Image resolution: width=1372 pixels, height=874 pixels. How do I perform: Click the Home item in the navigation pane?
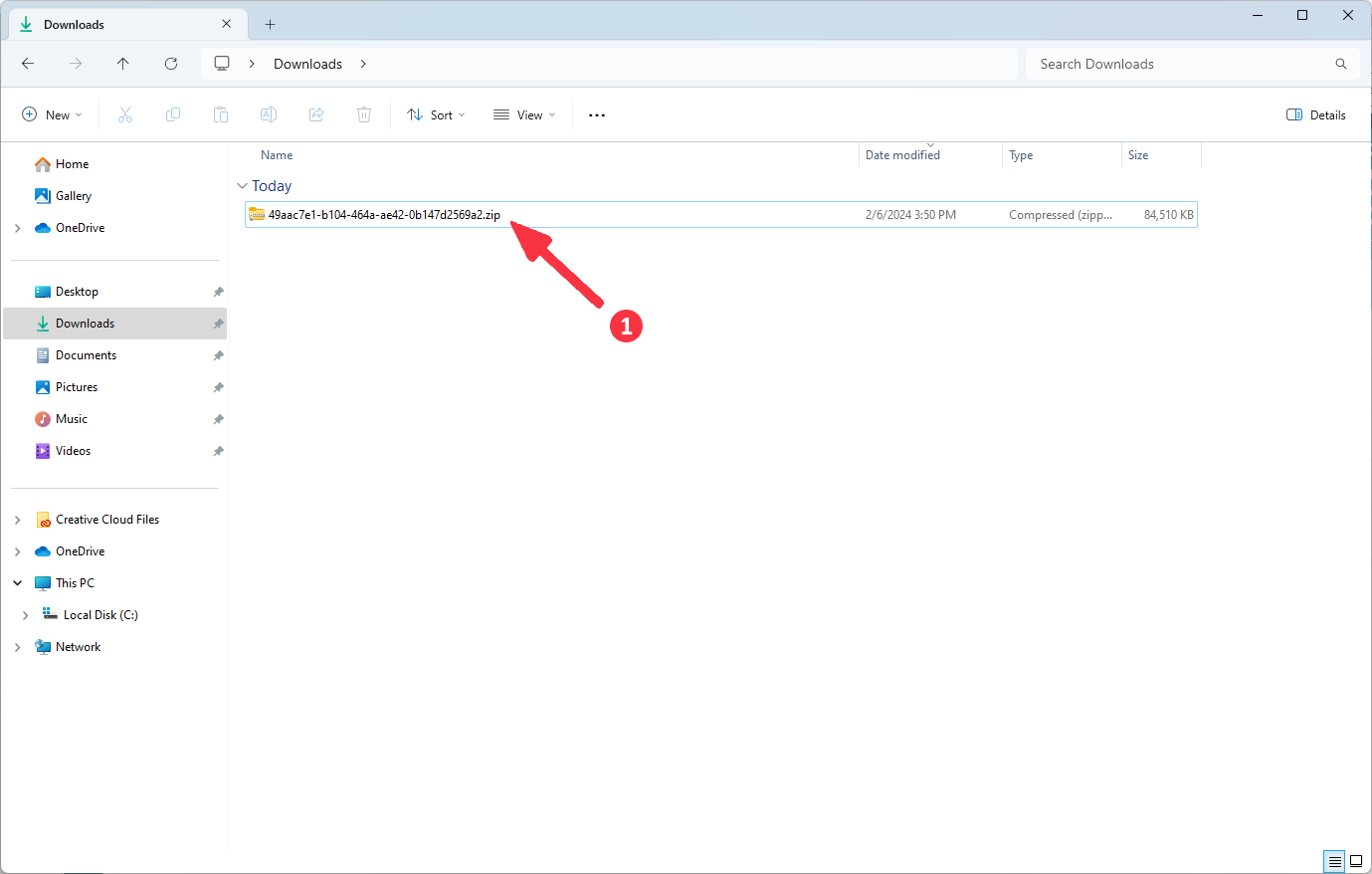(72, 163)
